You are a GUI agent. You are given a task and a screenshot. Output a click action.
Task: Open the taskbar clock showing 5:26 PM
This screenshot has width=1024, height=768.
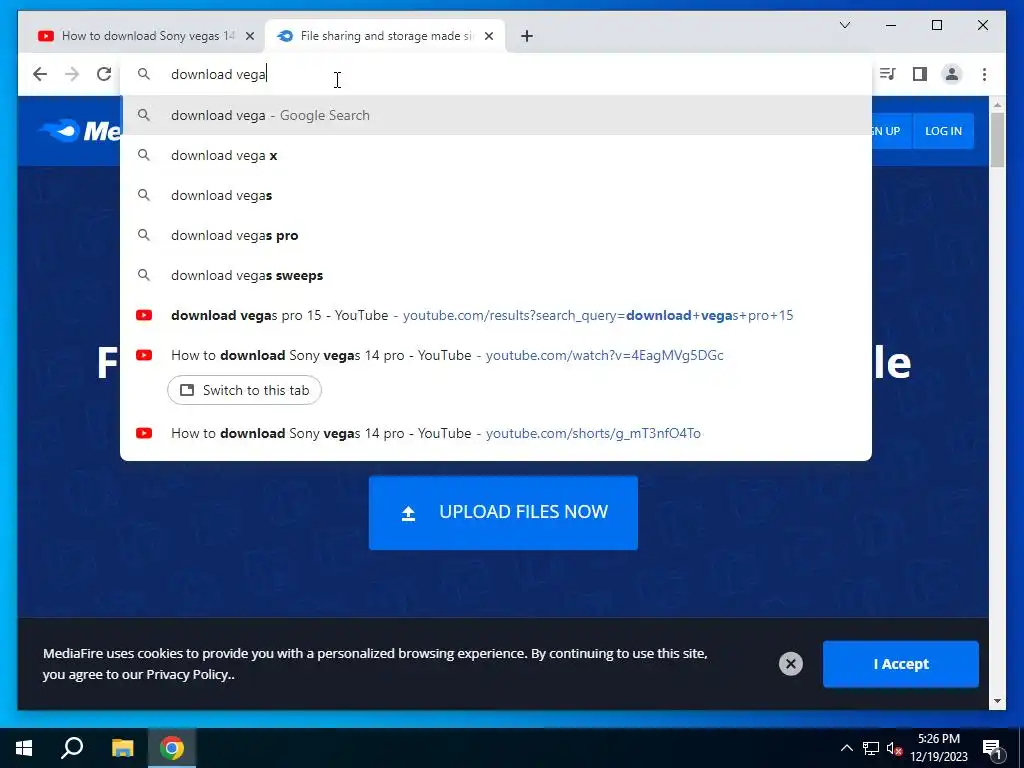pos(938,748)
